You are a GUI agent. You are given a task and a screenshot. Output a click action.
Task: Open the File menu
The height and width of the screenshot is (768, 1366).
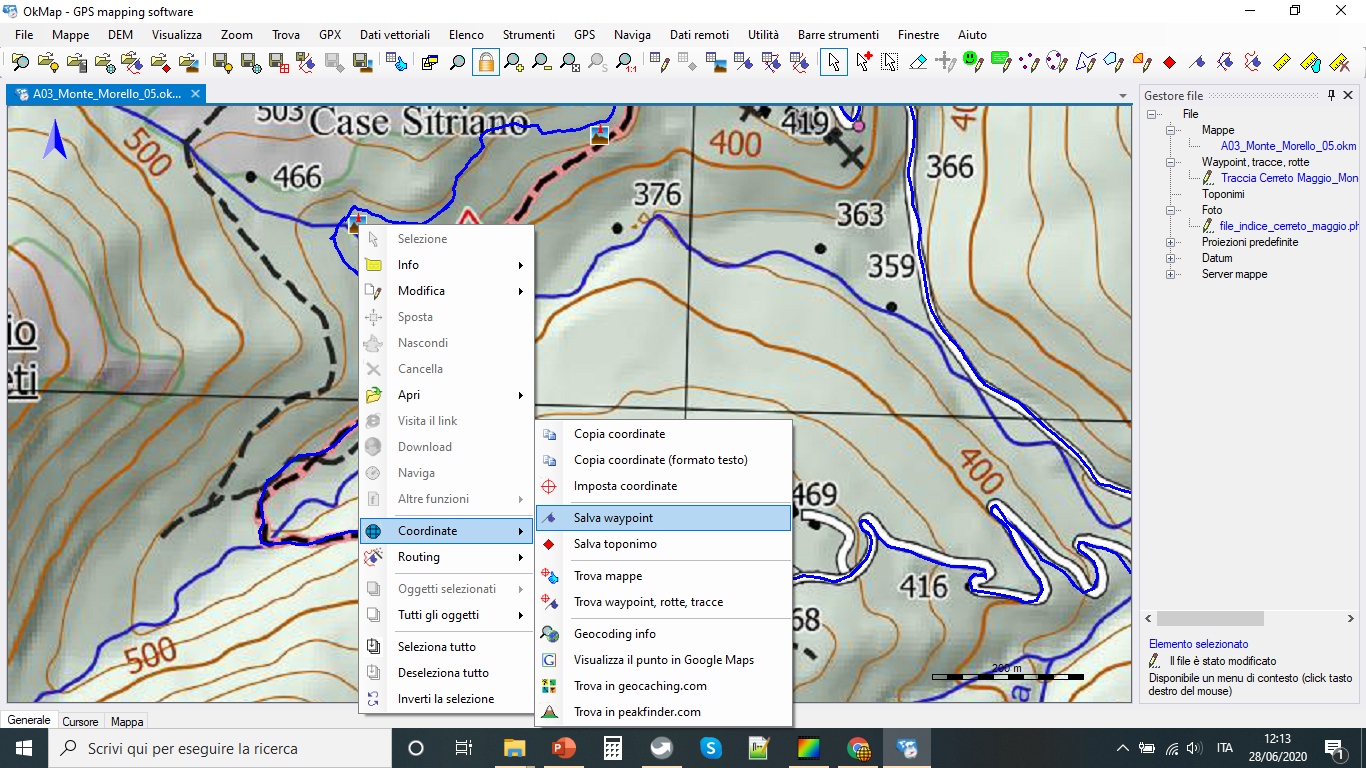(24, 34)
